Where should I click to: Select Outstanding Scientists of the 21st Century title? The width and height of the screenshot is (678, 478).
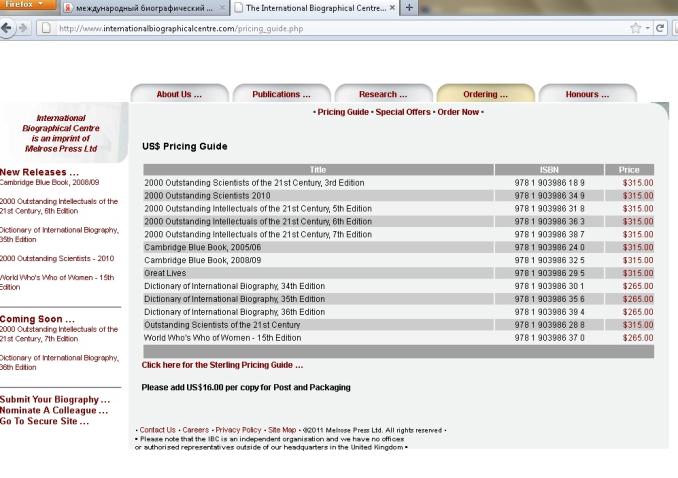click(x=222, y=325)
